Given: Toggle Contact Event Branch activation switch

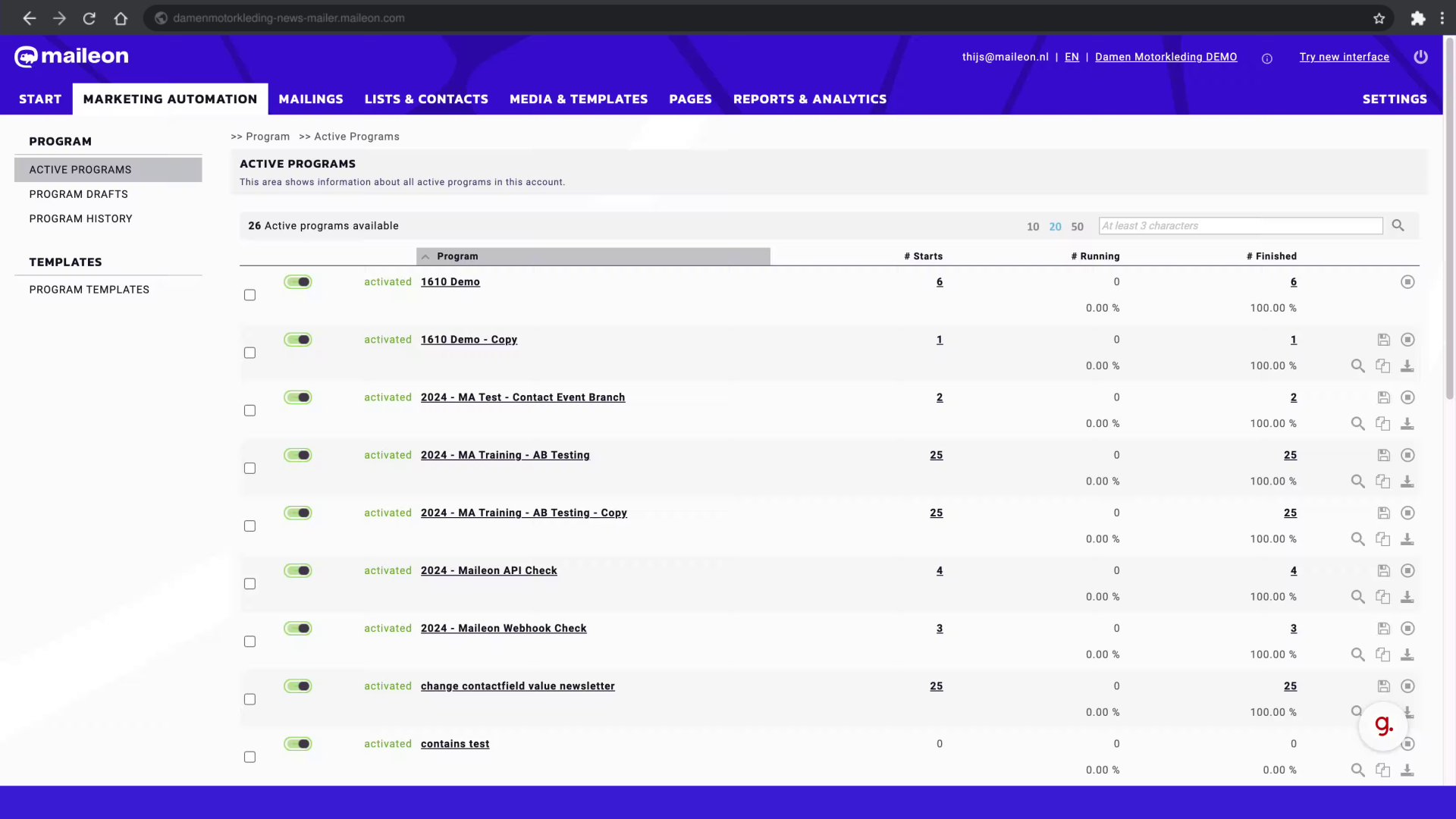Looking at the screenshot, I should click(297, 397).
